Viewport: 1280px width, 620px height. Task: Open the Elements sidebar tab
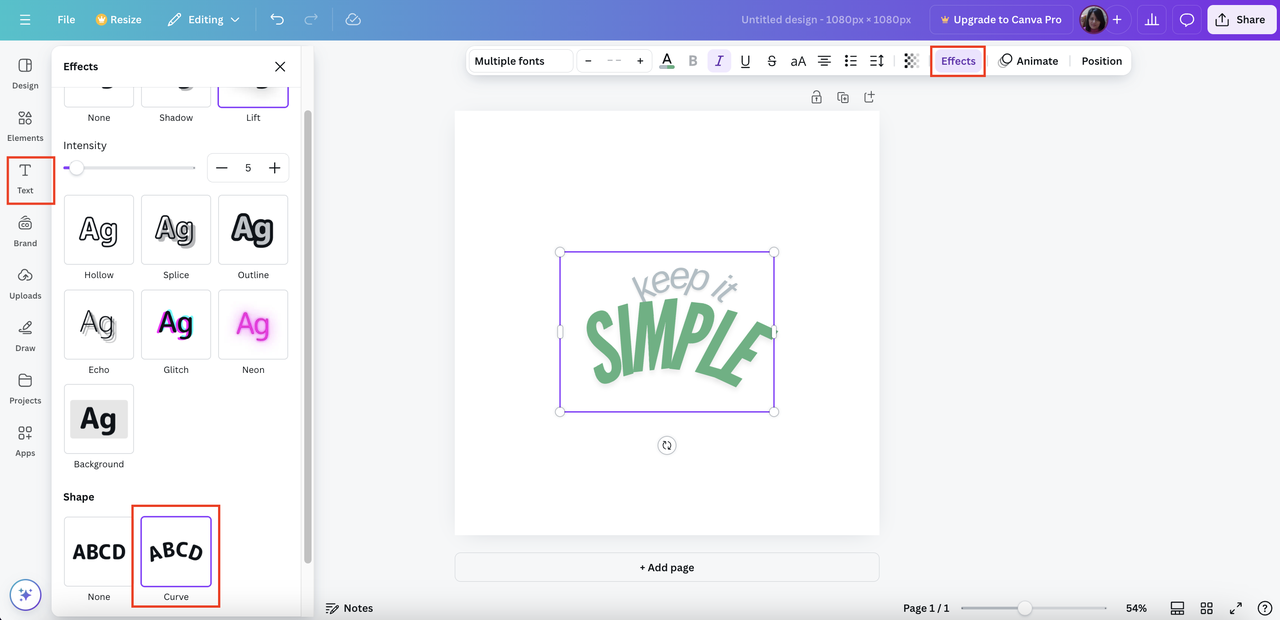(25, 126)
